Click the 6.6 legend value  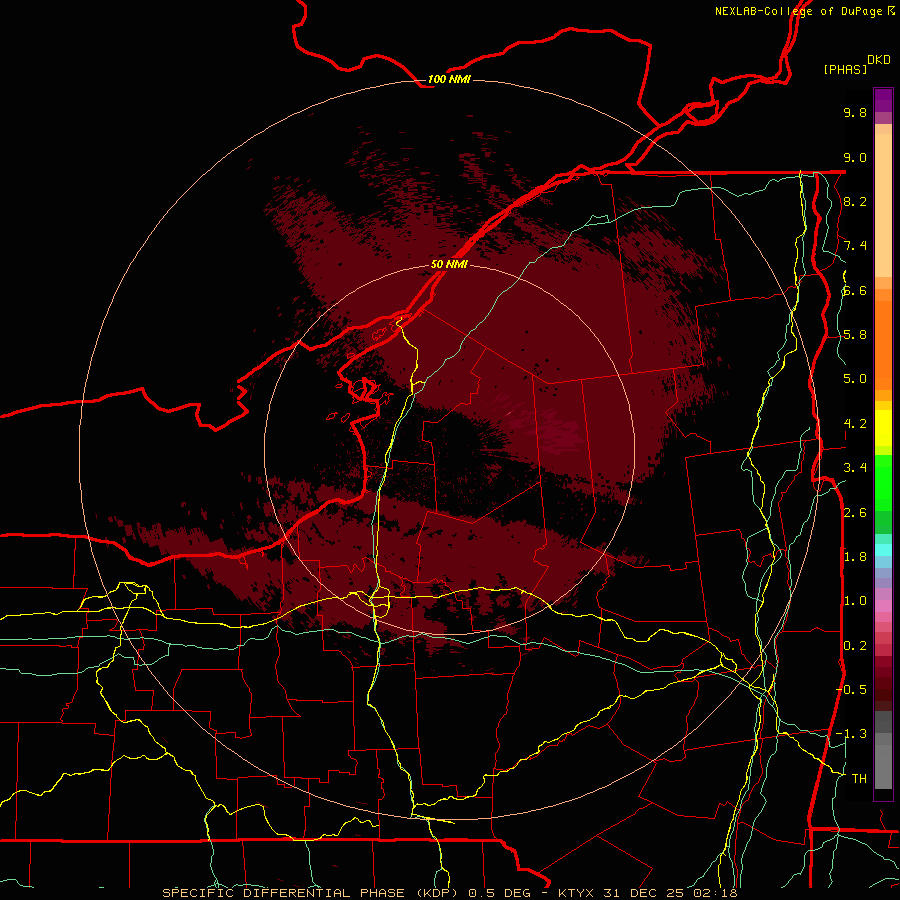pyautogui.click(x=855, y=290)
